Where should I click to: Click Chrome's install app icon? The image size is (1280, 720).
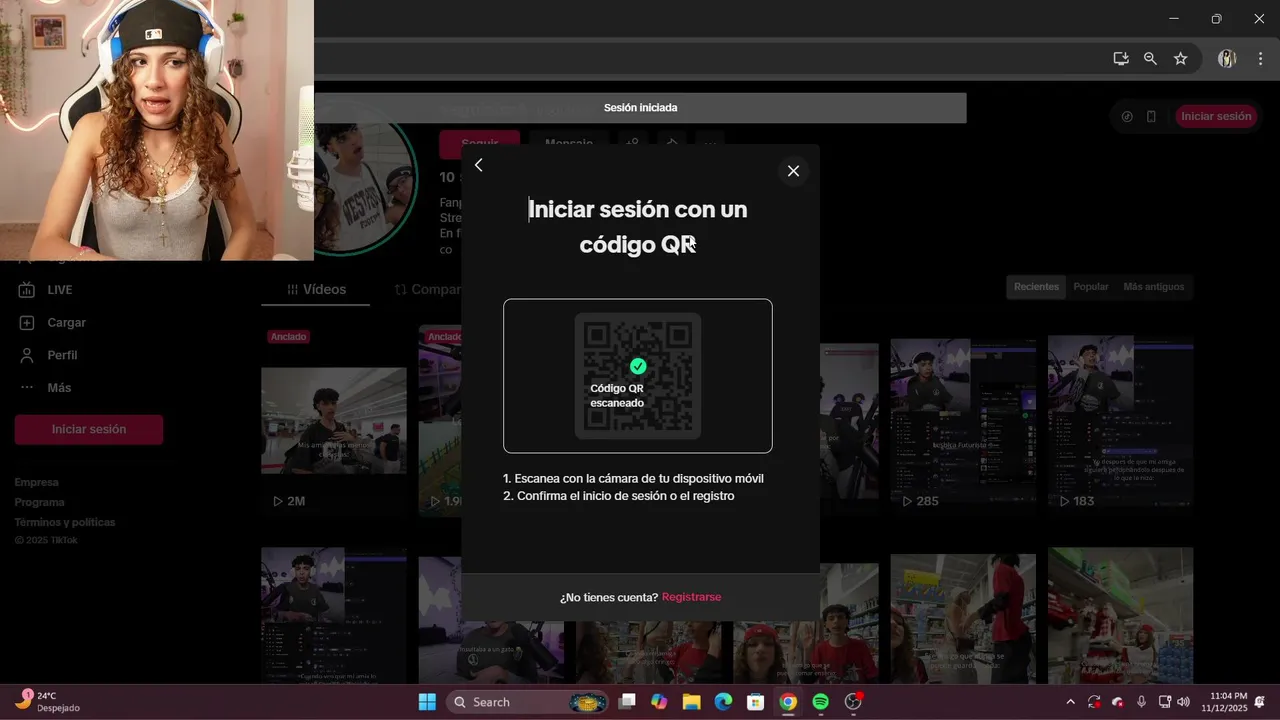point(1121,59)
